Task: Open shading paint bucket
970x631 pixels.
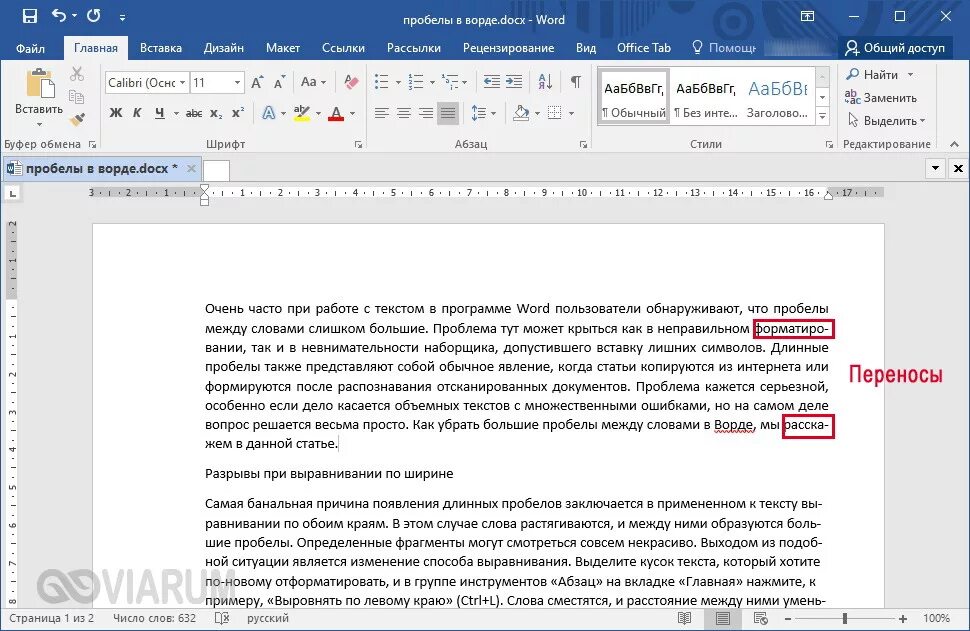Action: [521, 113]
